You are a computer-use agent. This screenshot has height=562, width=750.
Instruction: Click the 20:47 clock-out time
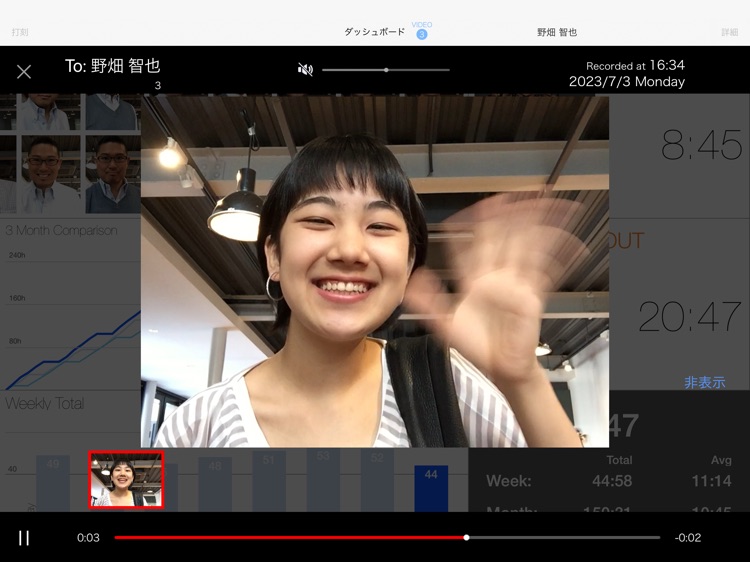[x=690, y=316]
